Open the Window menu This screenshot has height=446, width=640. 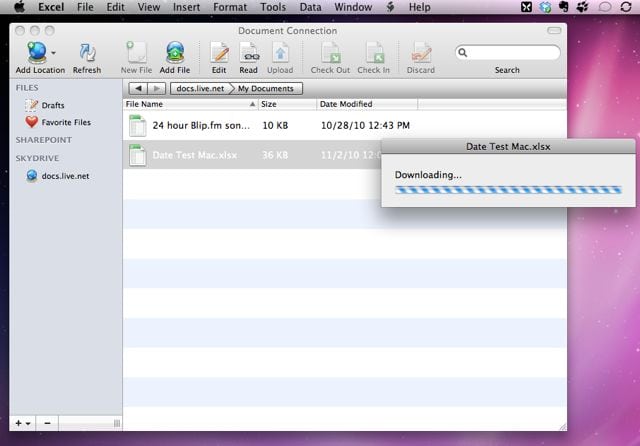click(x=353, y=7)
